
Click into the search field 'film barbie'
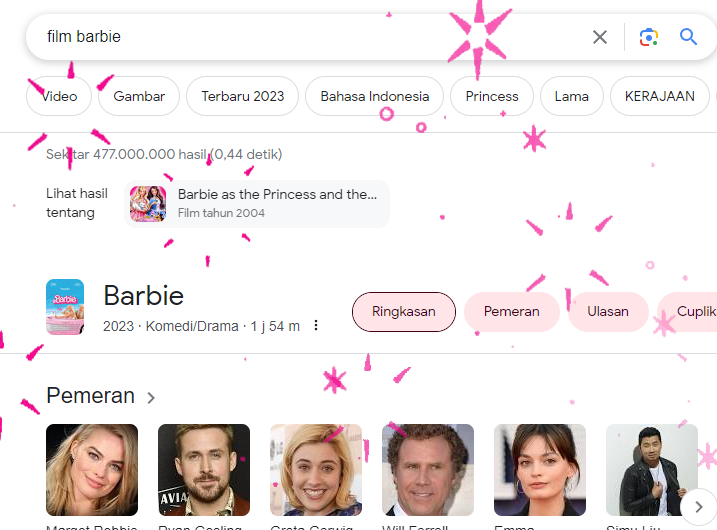(x=300, y=37)
